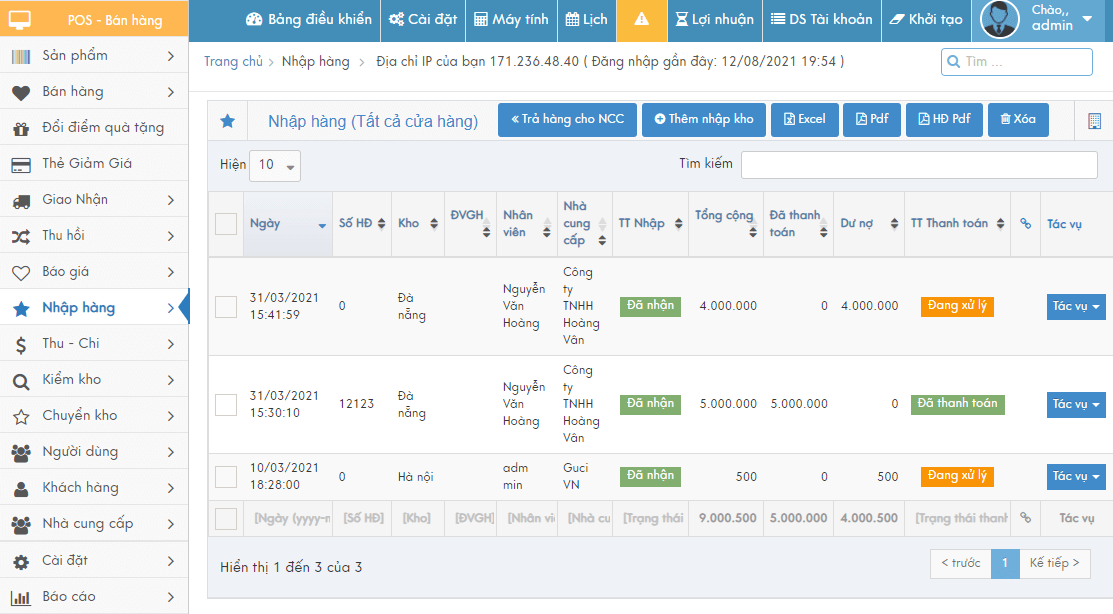Image resolution: width=1113 pixels, height=614 pixels.
Task: Open Máy tính calculator from top bar
Action: [x=511, y=20]
